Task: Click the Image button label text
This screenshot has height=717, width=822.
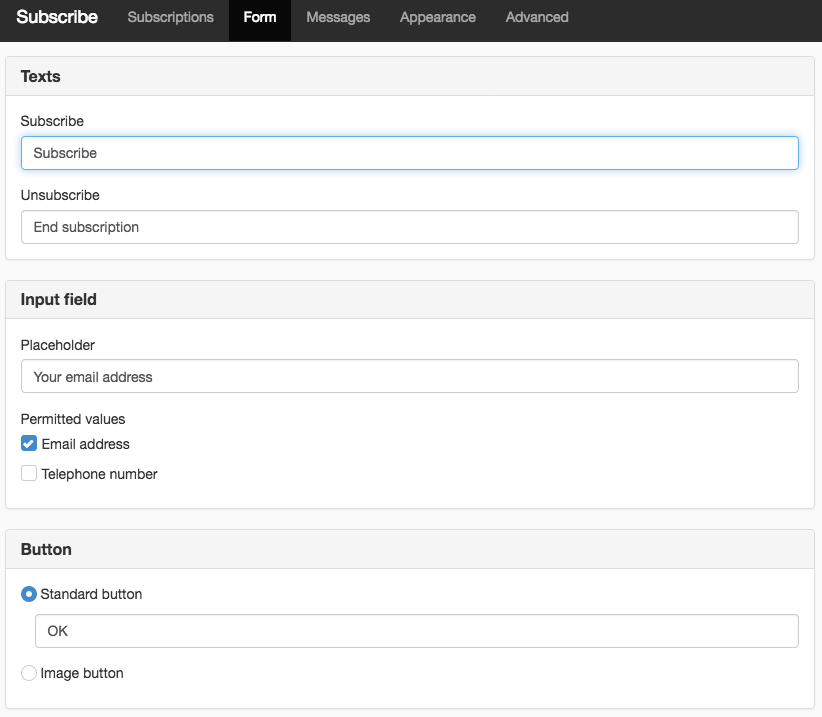Action: [82, 673]
